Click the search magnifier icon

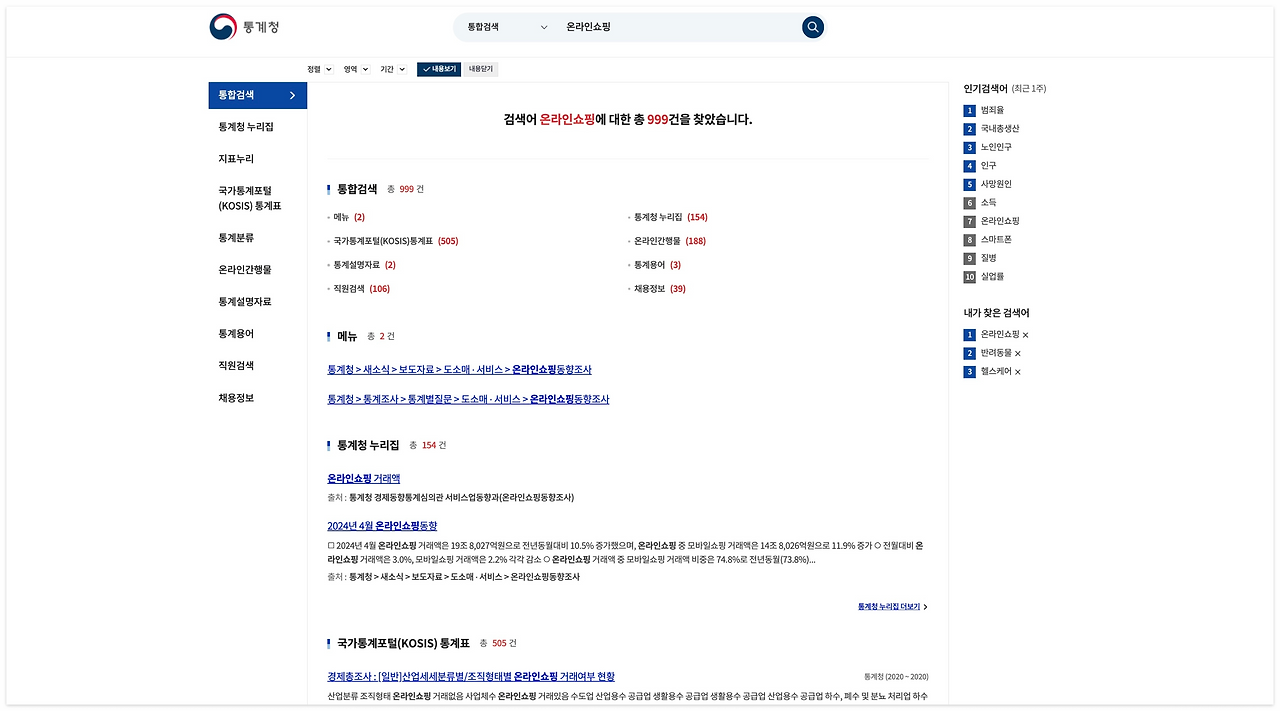click(811, 27)
